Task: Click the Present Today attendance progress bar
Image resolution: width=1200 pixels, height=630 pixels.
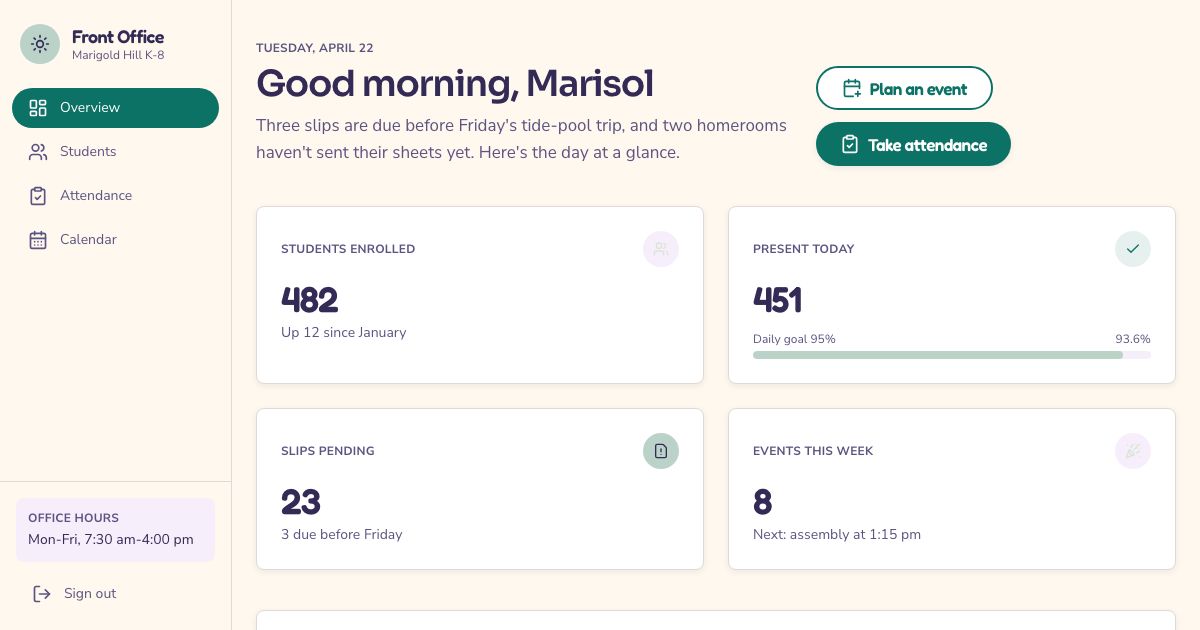Action: point(952,355)
